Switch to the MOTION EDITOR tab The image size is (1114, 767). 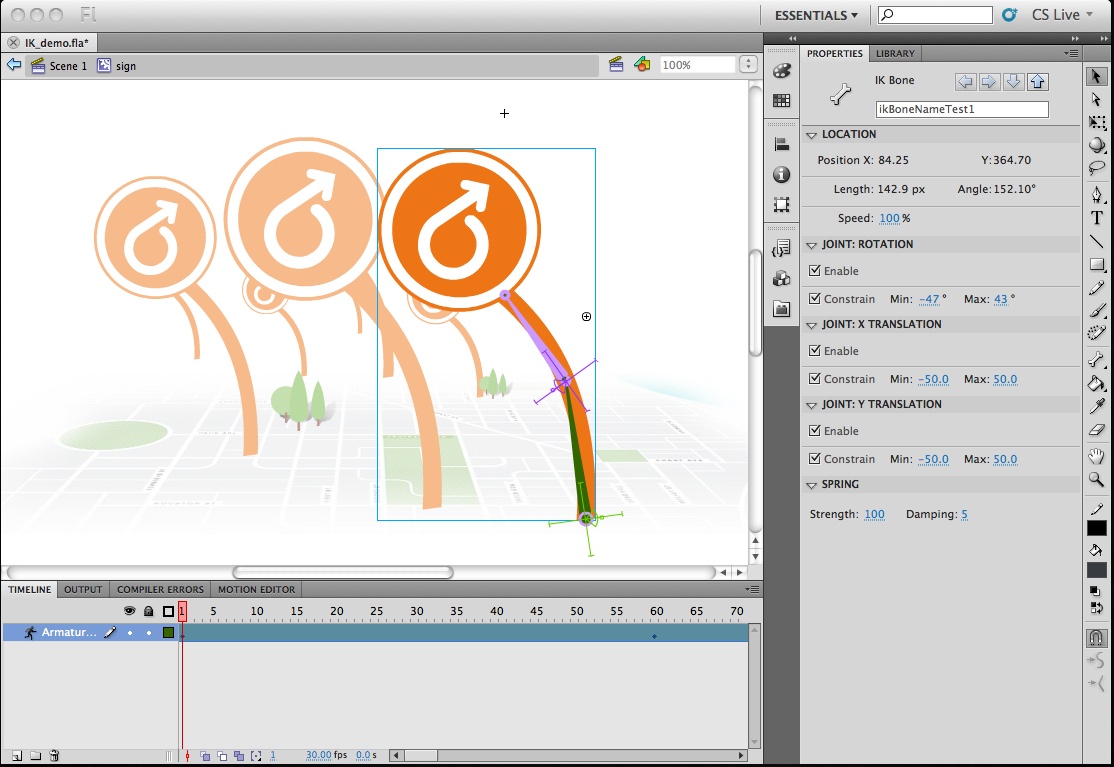click(x=256, y=589)
